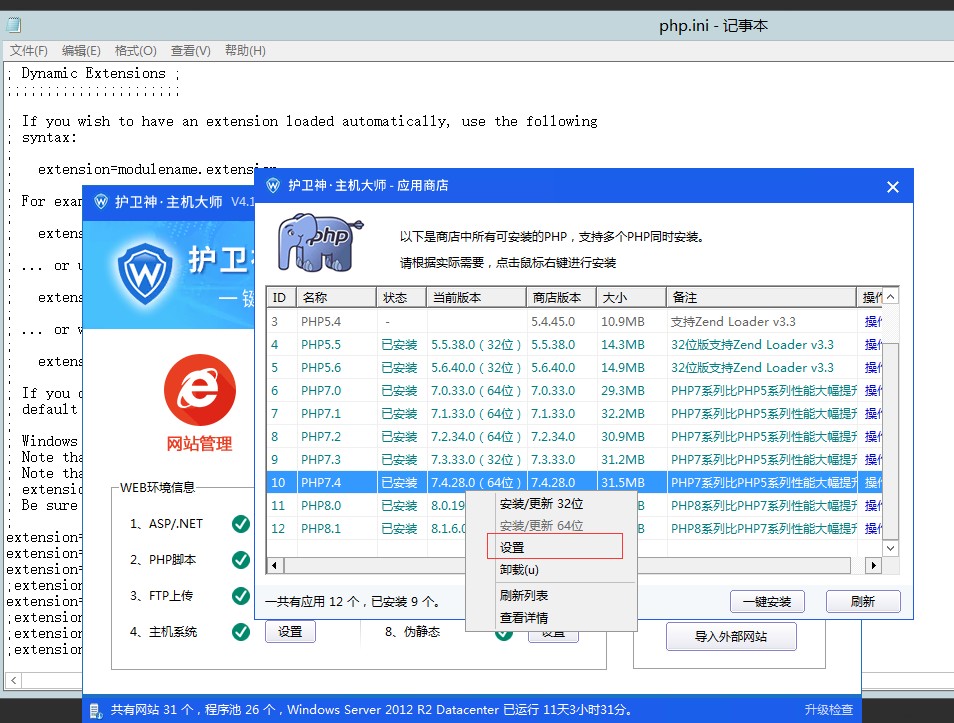Screen dimensions: 954x723
Task: Open the 格式(O) menu in Notepad
Action: pyautogui.click(x=135, y=51)
